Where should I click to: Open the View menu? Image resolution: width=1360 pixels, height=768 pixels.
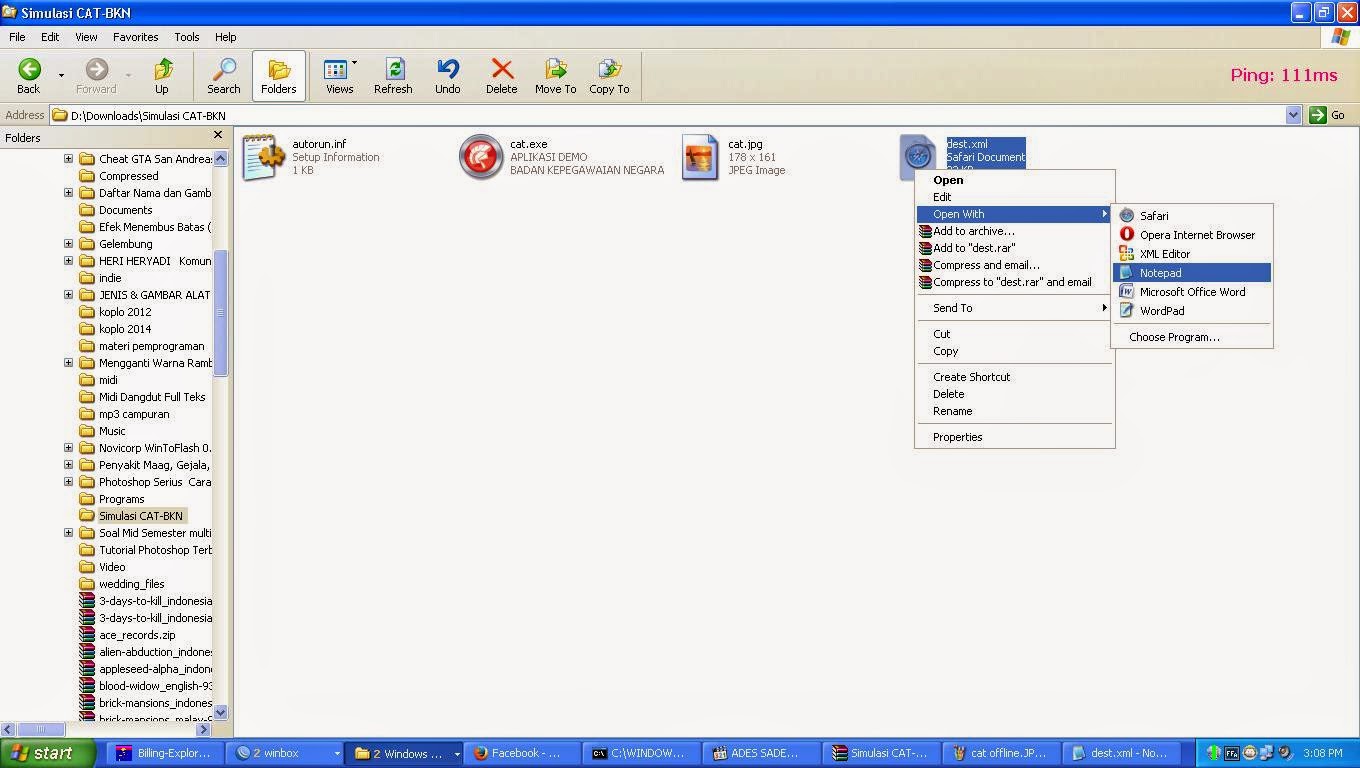point(86,37)
